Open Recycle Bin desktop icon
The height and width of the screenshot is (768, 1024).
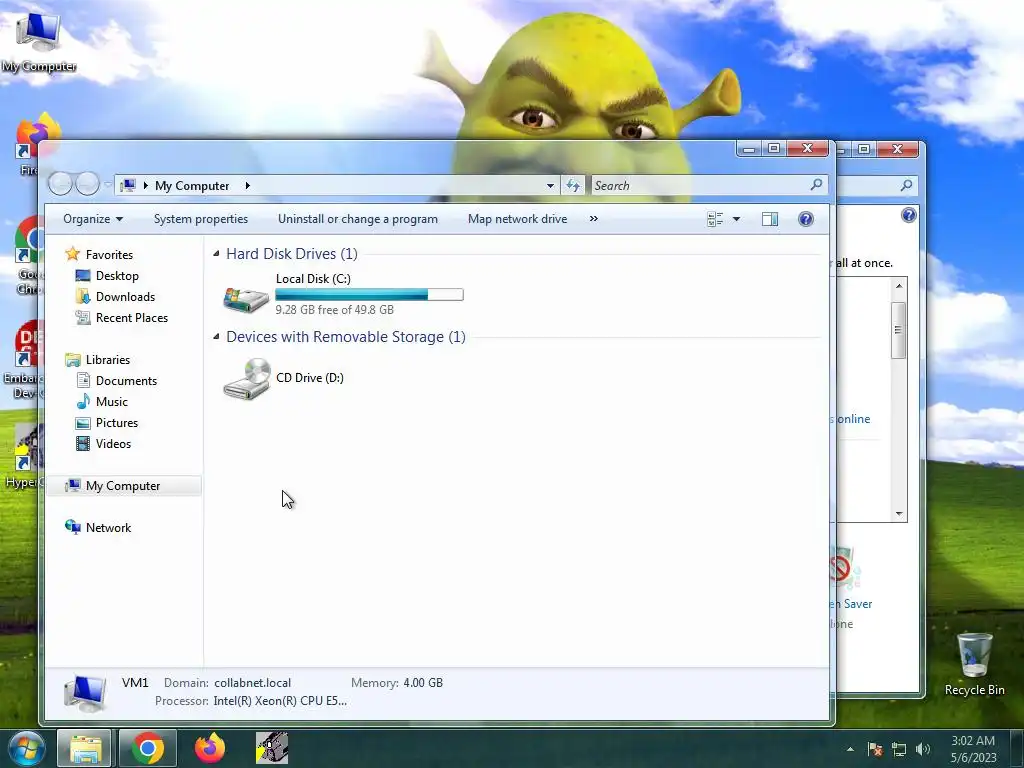(974, 664)
